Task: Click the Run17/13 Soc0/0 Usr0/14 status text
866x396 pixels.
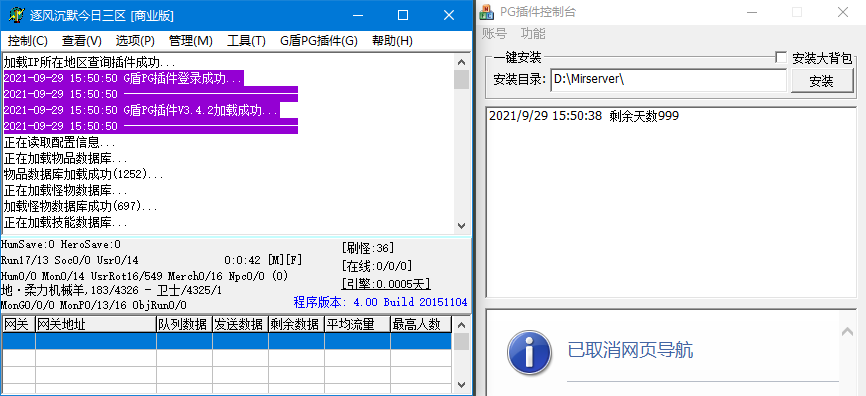Action: click(70, 260)
